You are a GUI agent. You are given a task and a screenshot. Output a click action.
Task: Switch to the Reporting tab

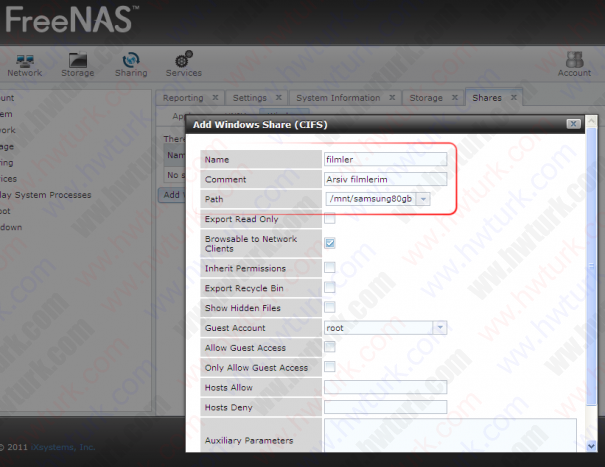(x=183, y=98)
